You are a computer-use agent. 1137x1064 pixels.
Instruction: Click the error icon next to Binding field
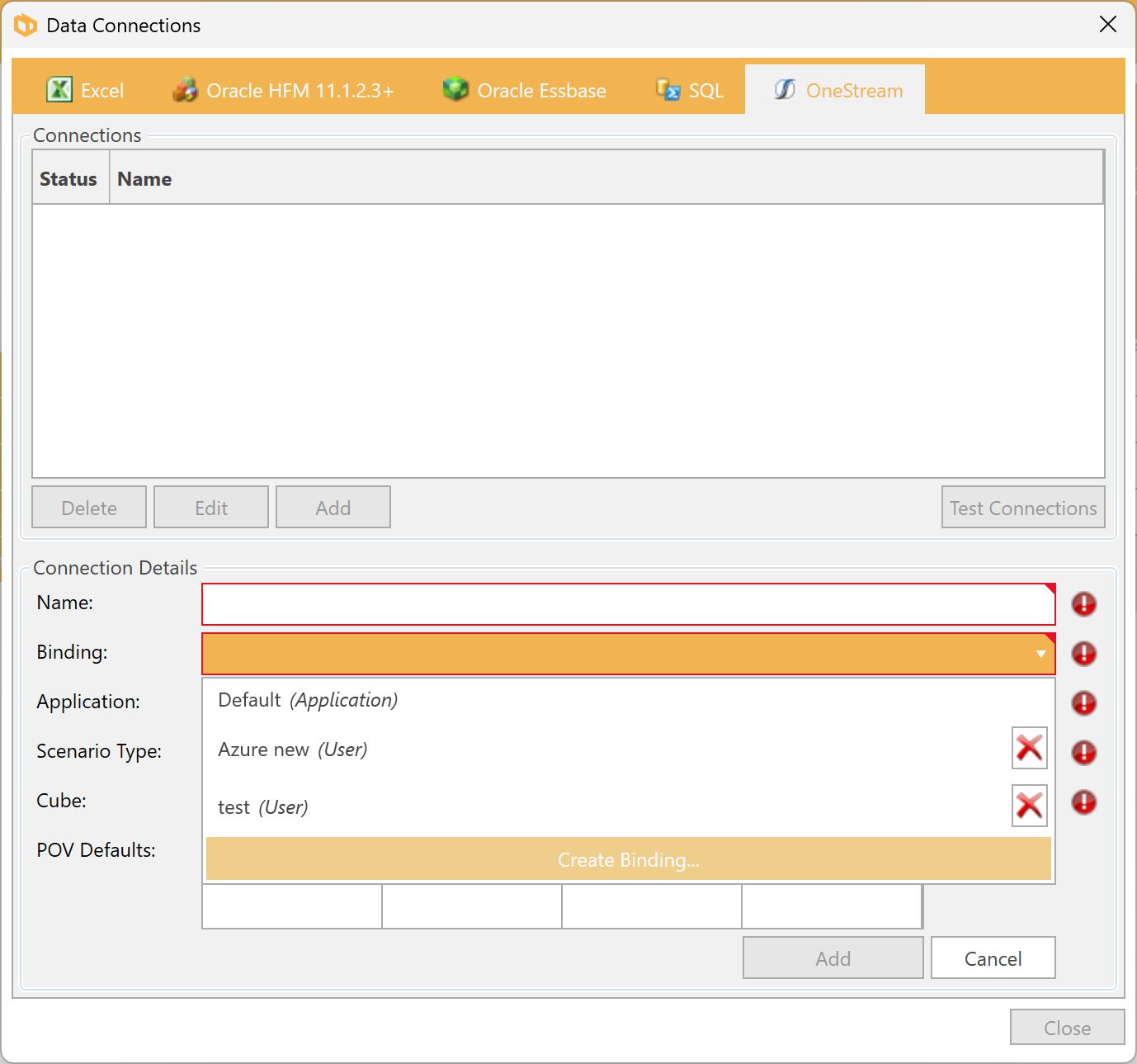[1084, 654]
